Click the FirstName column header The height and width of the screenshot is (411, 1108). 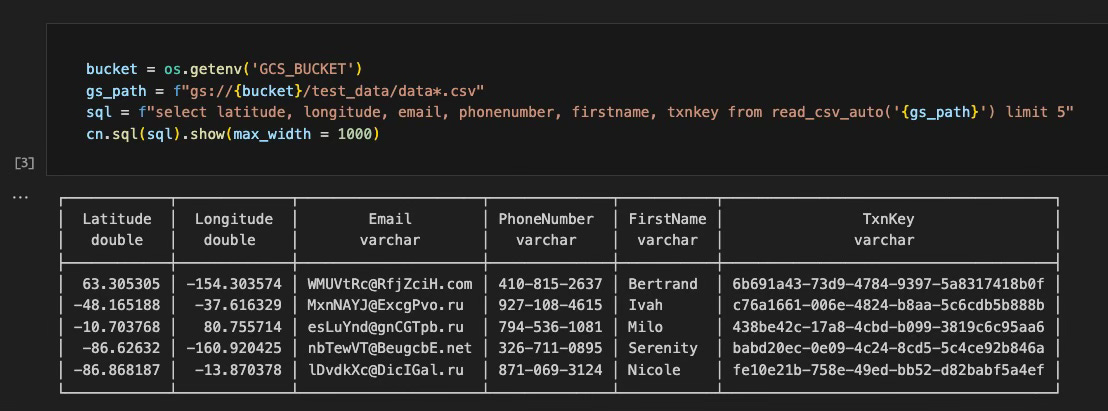point(668,219)
